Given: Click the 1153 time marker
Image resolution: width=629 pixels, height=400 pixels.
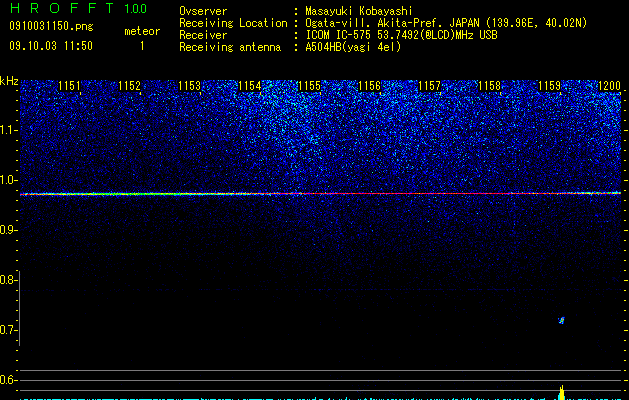Looking at the screenshot, I should click(x=189, y=86).
